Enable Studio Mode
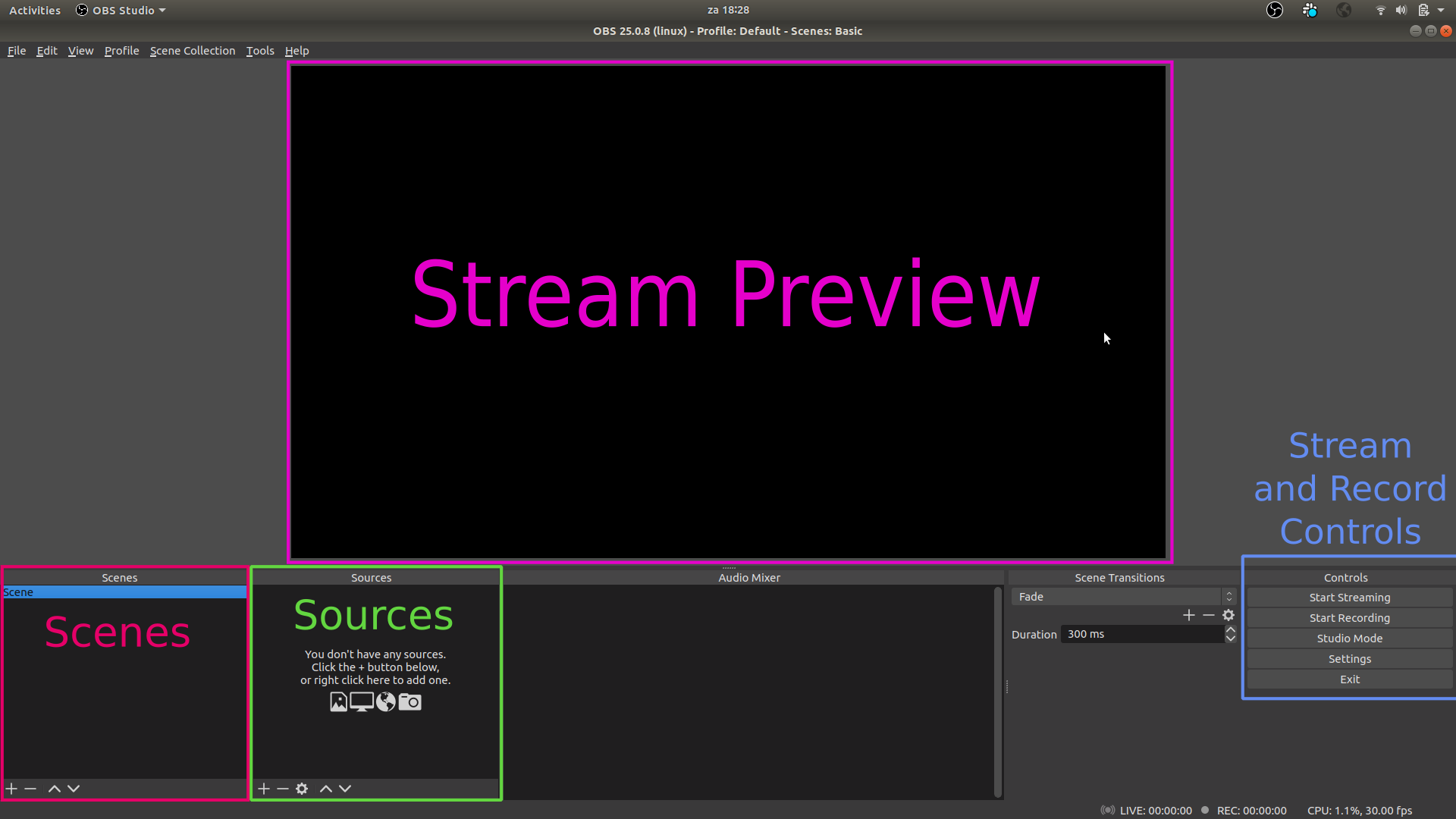 pos(1350,638)
